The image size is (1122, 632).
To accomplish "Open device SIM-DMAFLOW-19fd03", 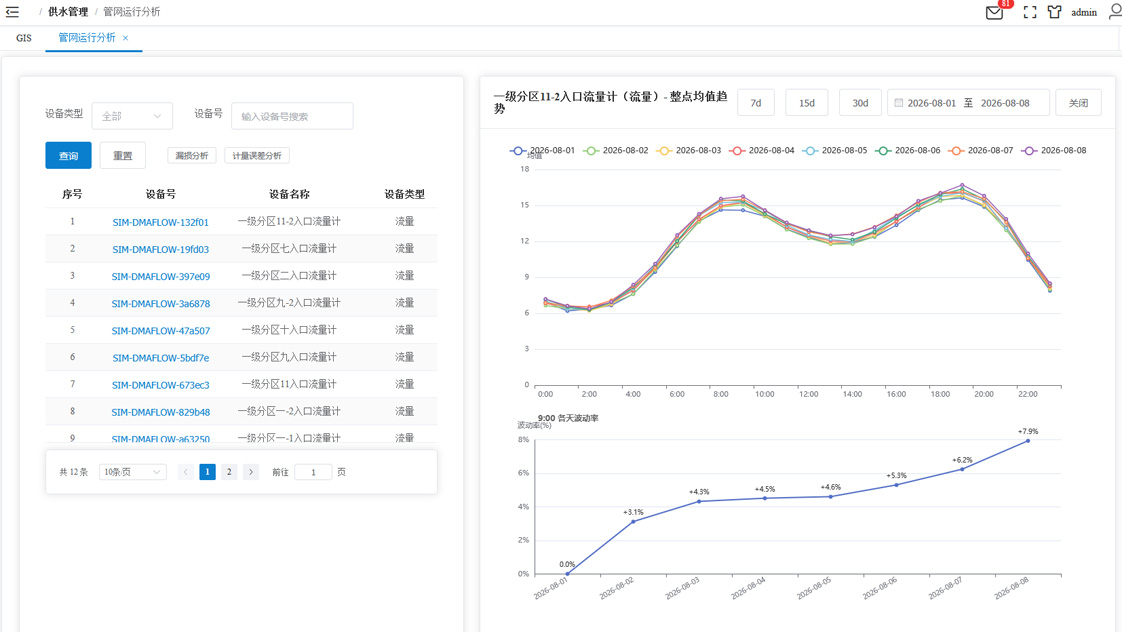I will [160, 249].
